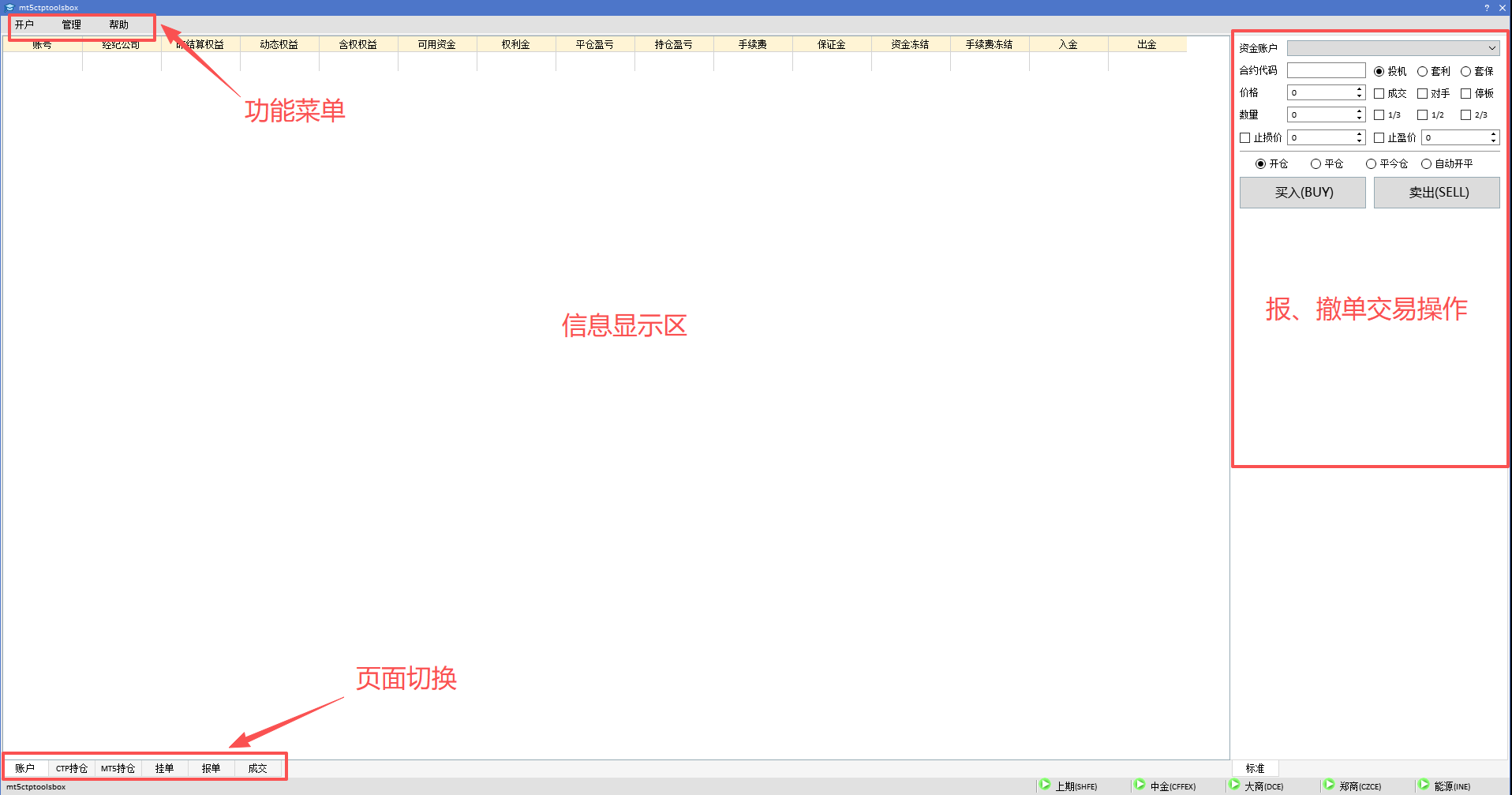The height and width of the screenshot is (795, 1512).
Task: Click the INE energy exchange status icon
Action: tap(1424, 785)
